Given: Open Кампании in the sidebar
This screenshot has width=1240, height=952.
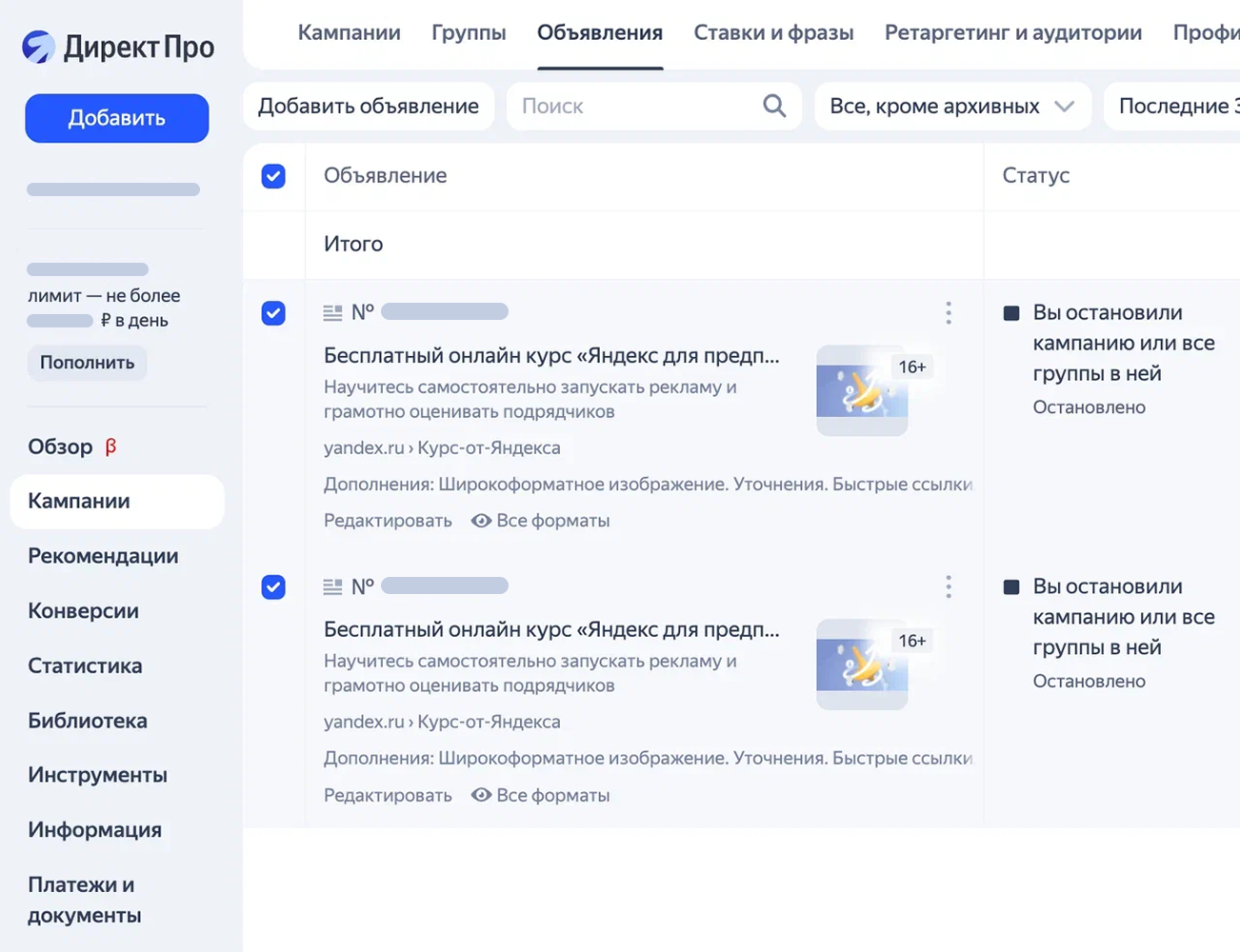Looking at the screenshot, I should (117, 502).
